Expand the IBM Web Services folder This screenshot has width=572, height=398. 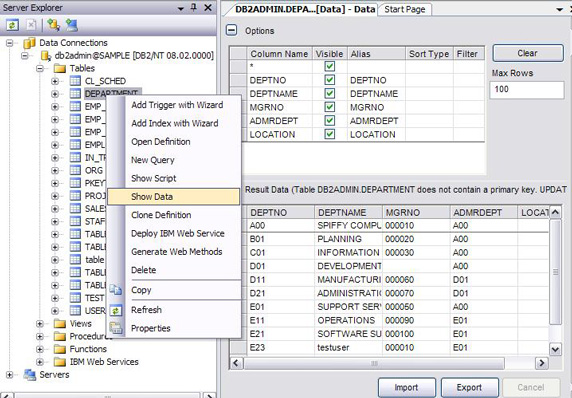40,362
